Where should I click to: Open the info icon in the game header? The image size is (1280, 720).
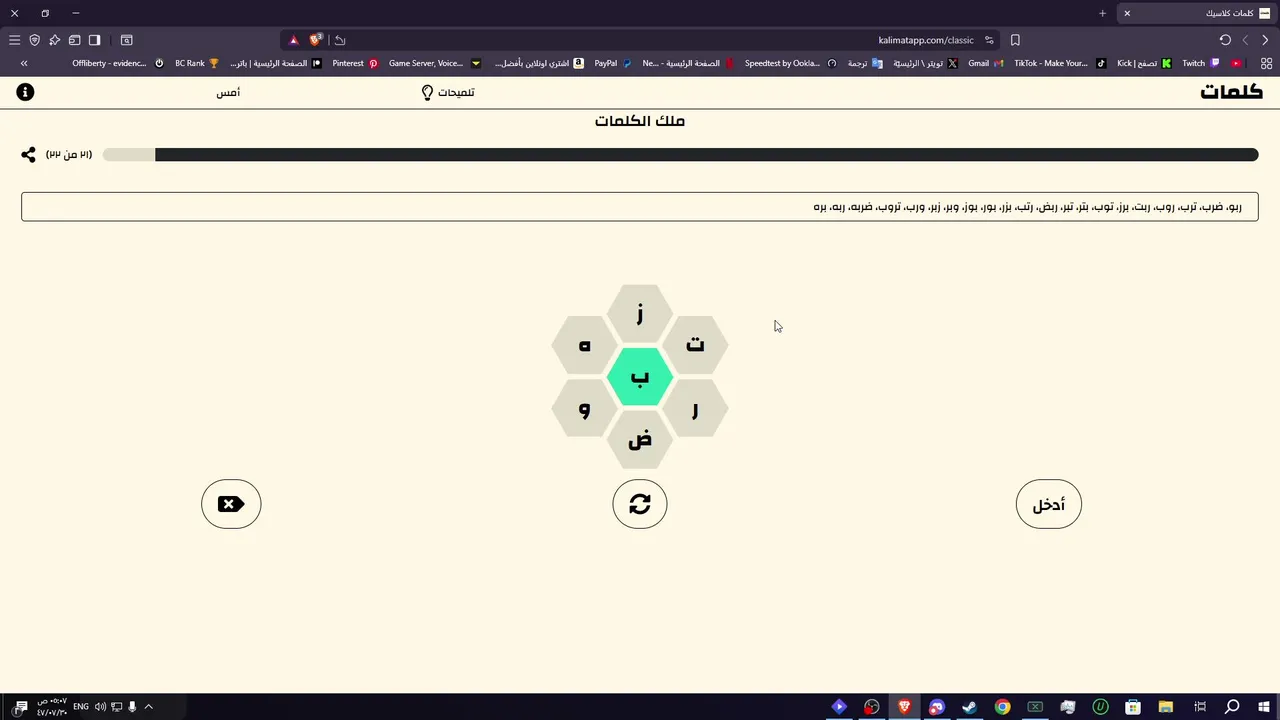(26, 92)
